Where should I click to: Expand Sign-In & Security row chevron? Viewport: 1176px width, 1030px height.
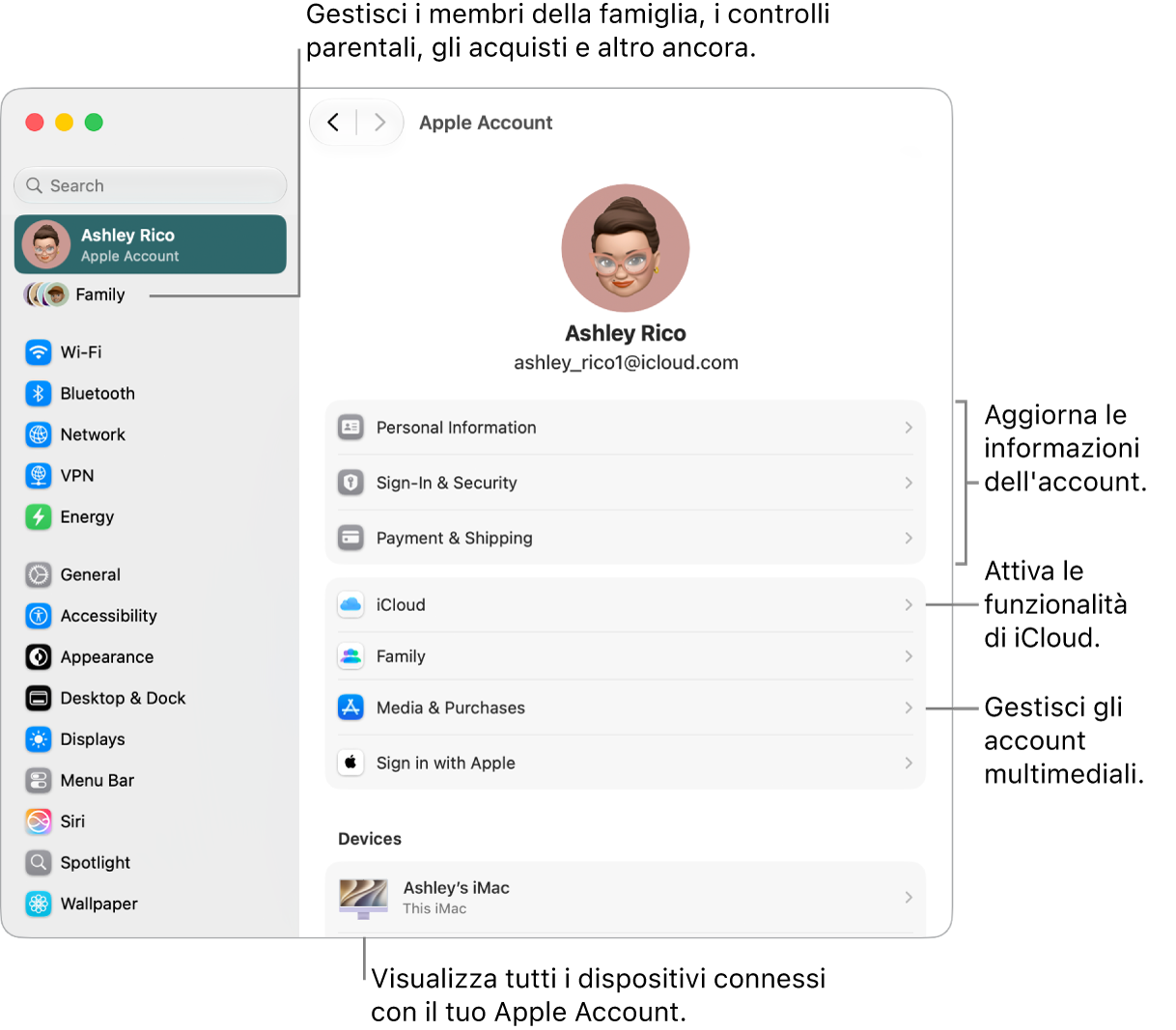pos(909,482)
